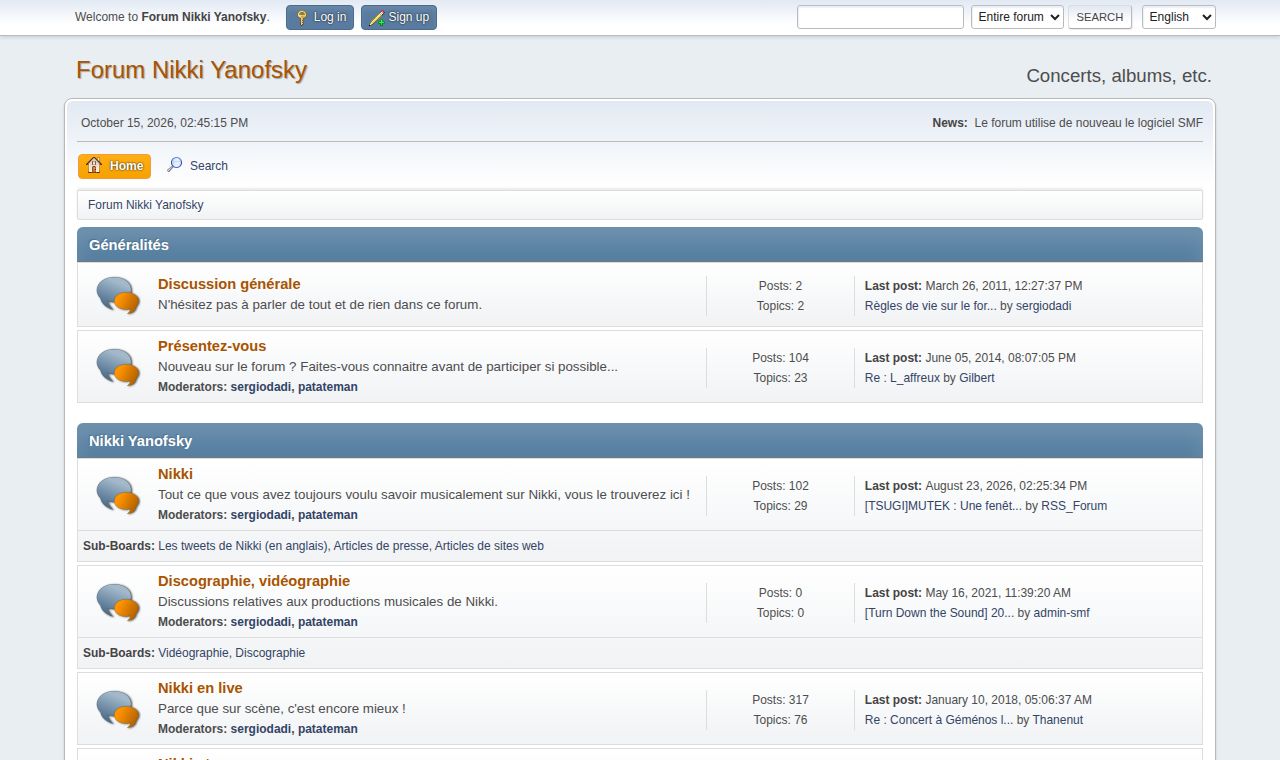The image size is (1280, 760).
Task: Open the Forum Nikki Yanofsky breadcrumb link
Action: pos(146,205)
